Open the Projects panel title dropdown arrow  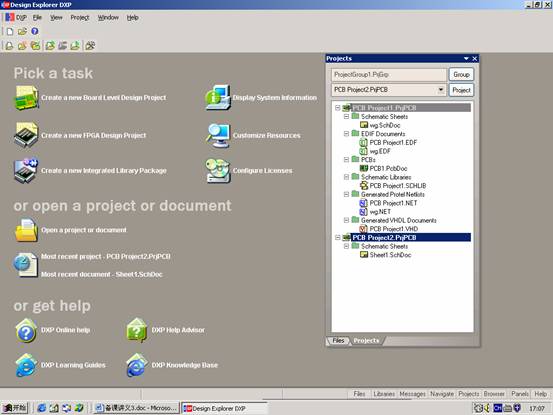click(x=466, y=59)
